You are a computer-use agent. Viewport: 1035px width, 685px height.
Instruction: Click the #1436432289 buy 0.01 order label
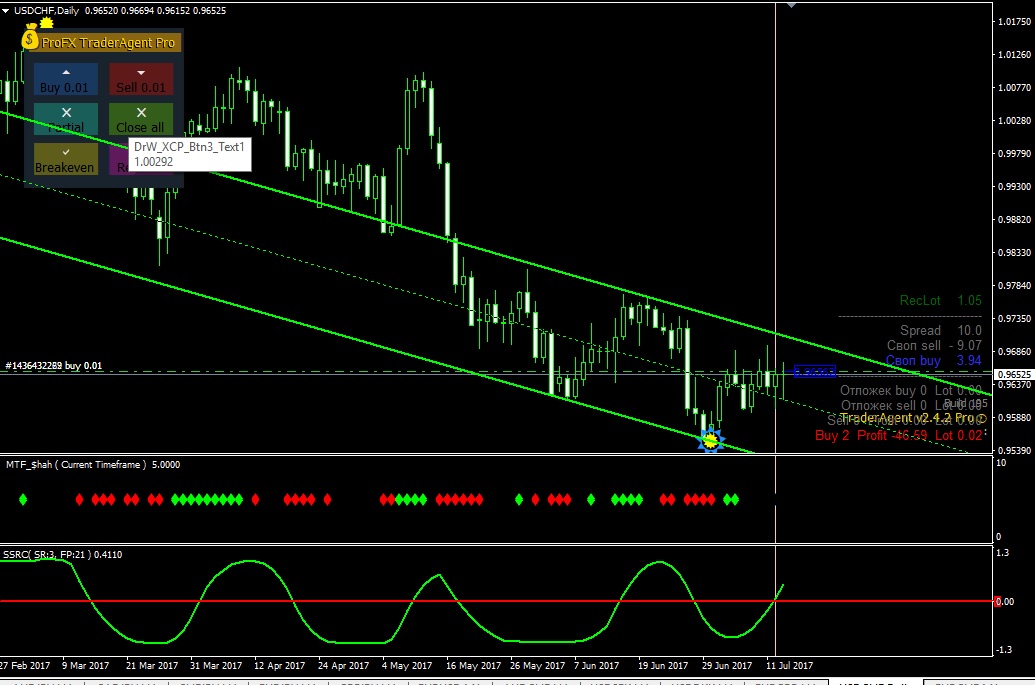[53, 366]
